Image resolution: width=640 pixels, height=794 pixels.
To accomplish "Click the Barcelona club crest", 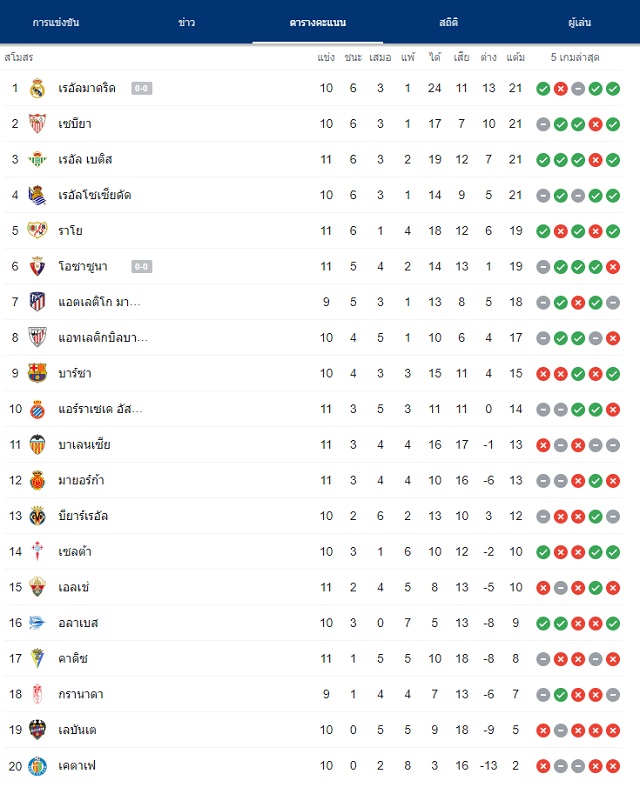I will click(x=37, y=373).
